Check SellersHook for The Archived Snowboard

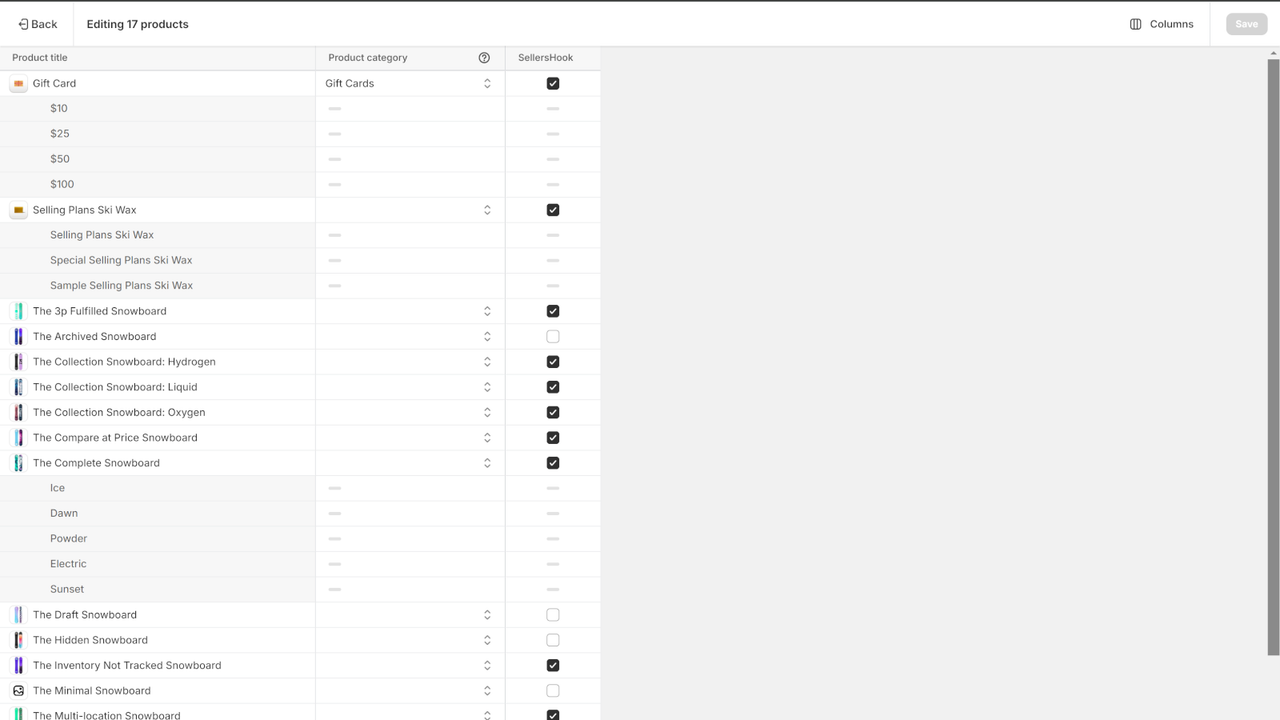pyautogui.click(x=553, y=337)
